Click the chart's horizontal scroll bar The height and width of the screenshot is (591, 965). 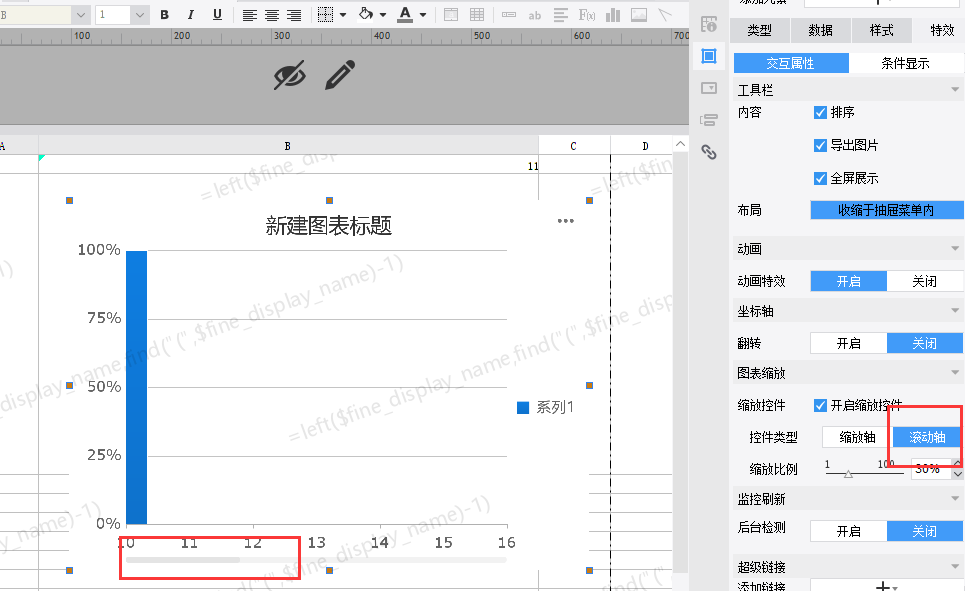coord(316,560)
